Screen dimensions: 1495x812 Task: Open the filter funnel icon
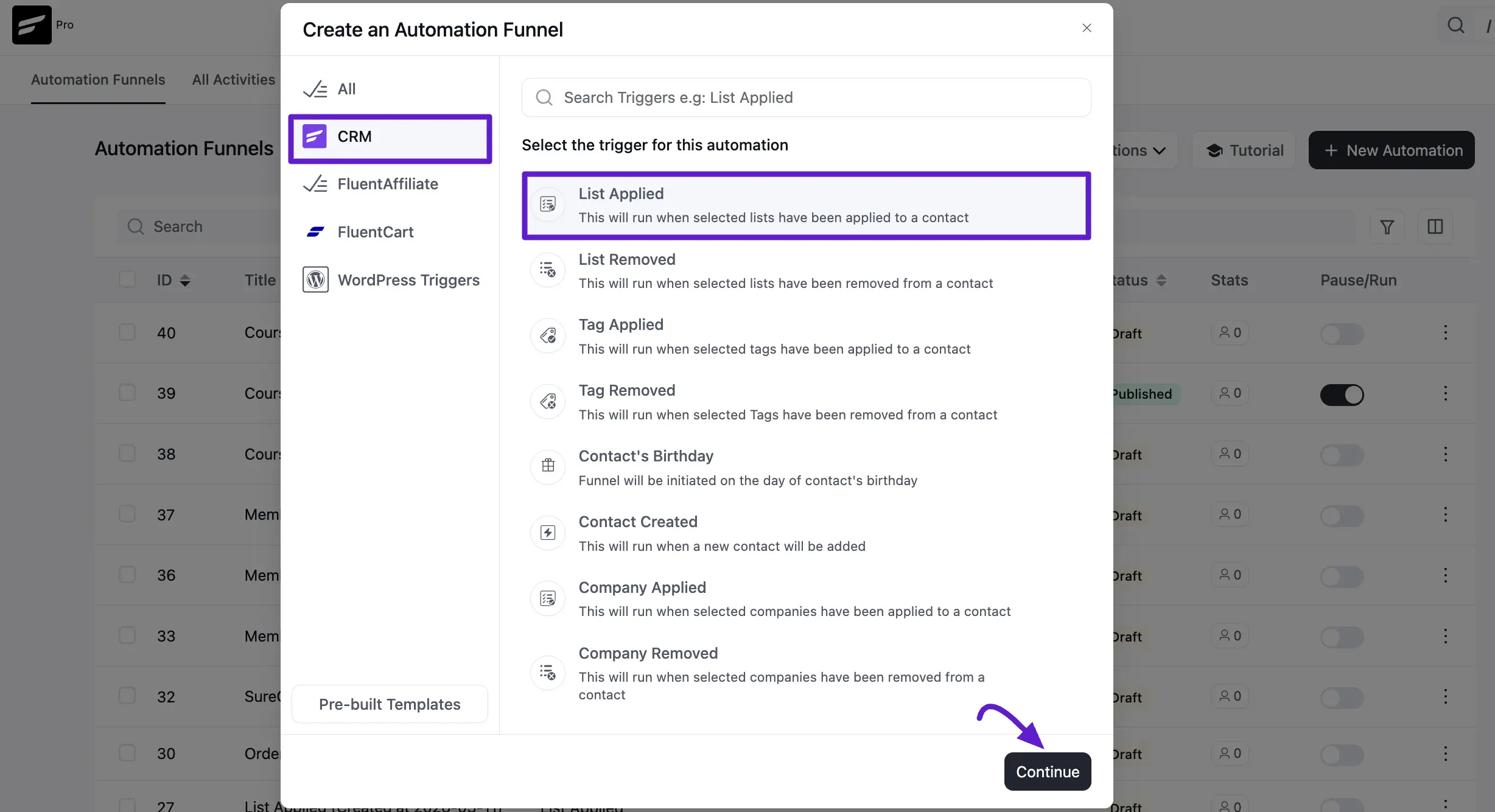click(1387, 227)
